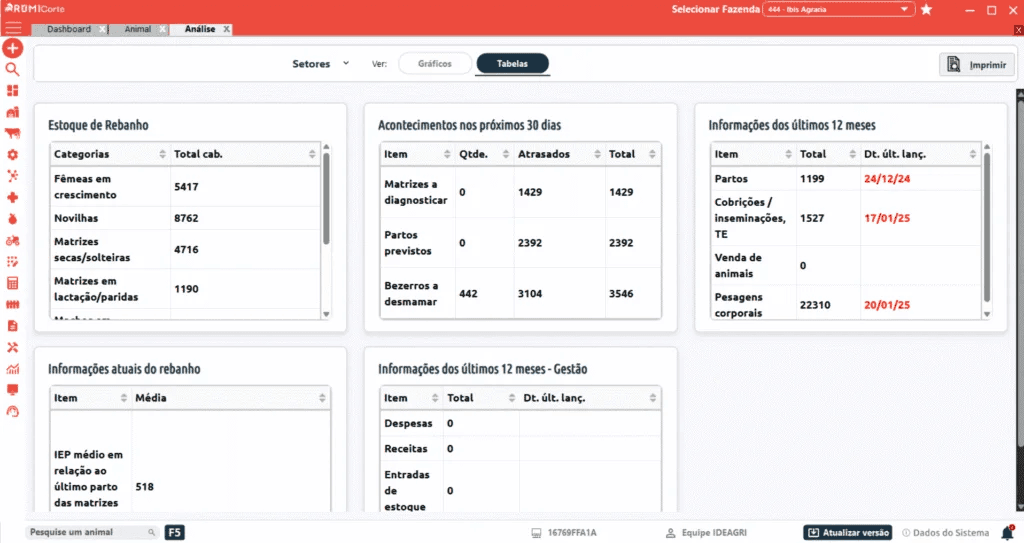This screenshot has width=1024, height=543.
Task: Click the Pesquise um animal field
Action: 92,533
